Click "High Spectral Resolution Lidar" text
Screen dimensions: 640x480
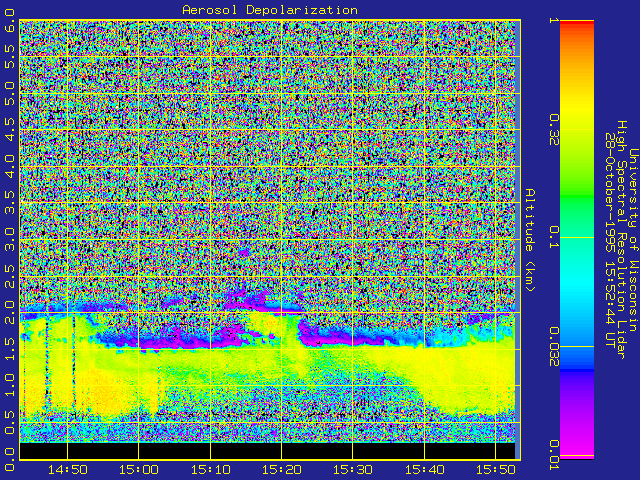(x=622, y=240)
